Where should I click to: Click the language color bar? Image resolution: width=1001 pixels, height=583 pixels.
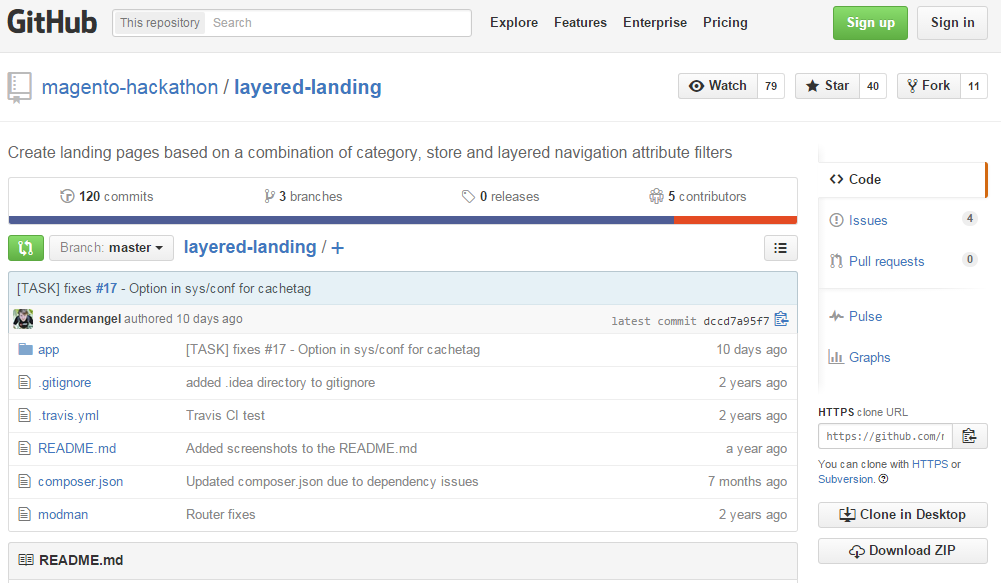[x=402, y=220]
